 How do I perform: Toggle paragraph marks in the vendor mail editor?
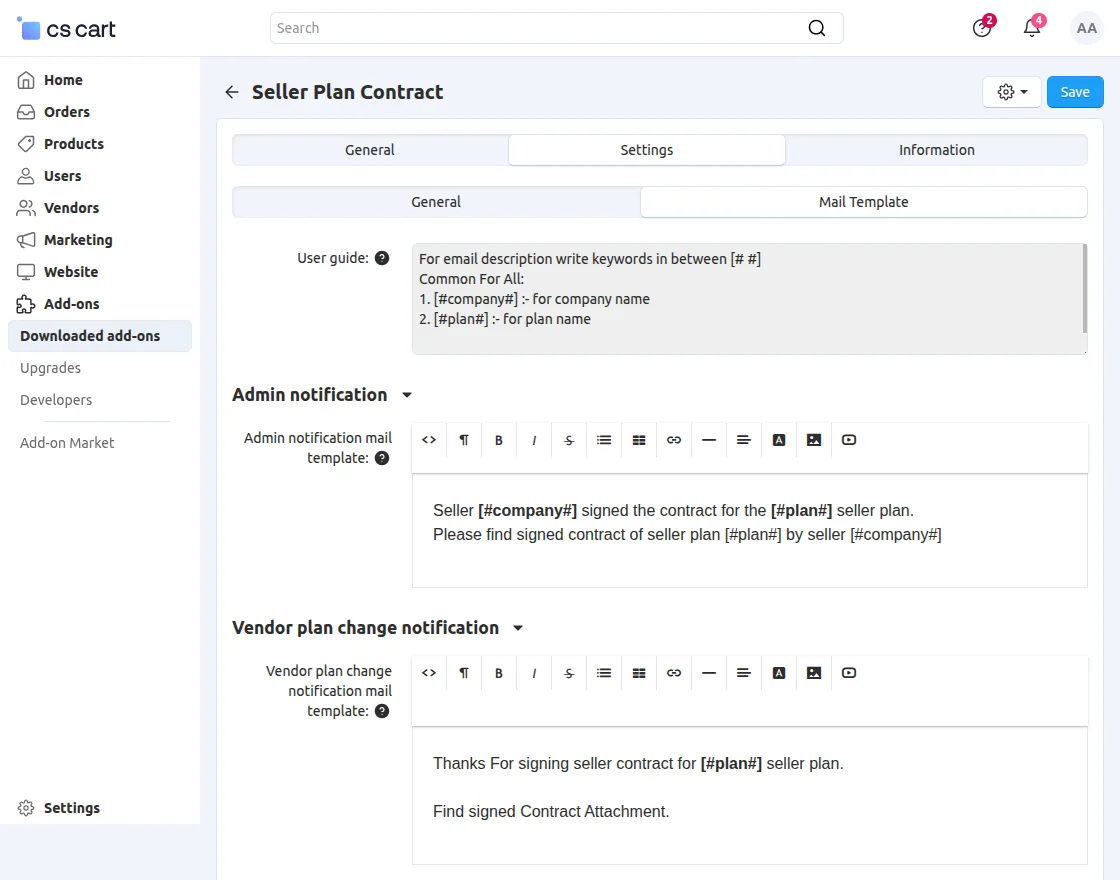[463, 672]
